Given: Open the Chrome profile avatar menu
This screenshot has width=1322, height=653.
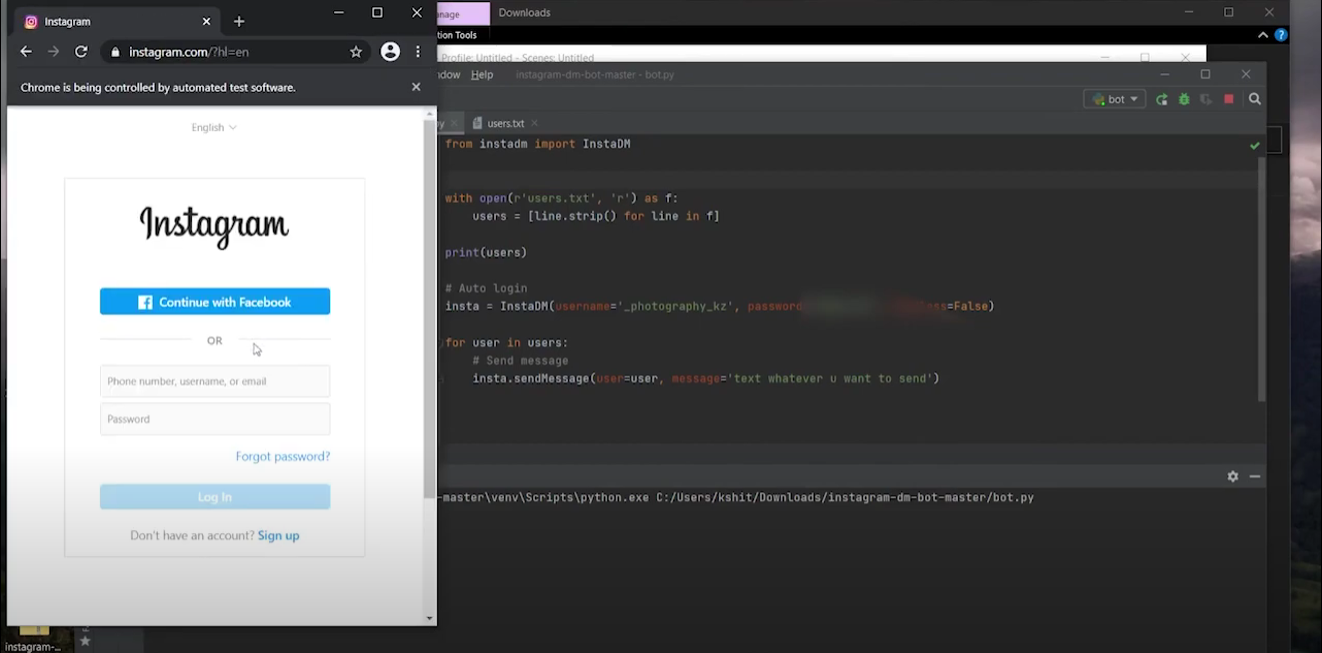Looking at the screenshot, I should point(390,52).
